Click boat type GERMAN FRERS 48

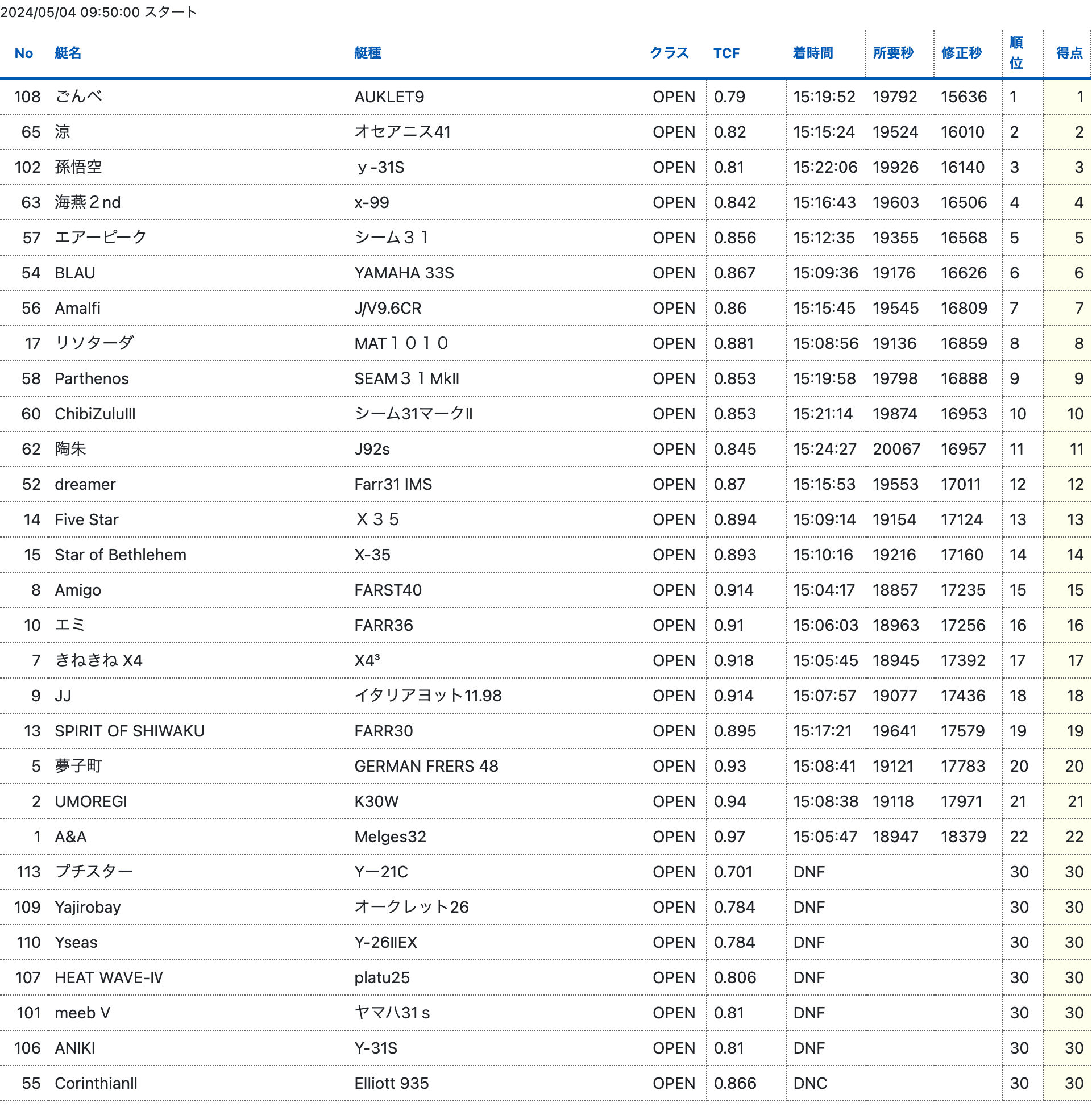pyautogui.click(x=426, y=766)
